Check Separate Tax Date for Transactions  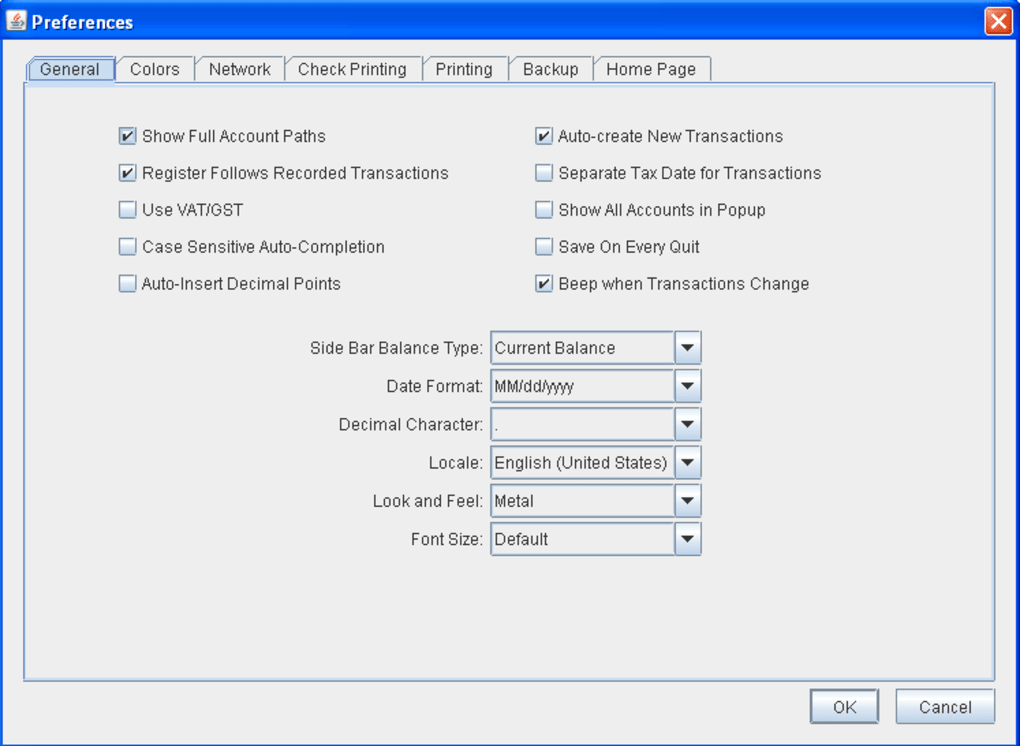tap(544, 173)
